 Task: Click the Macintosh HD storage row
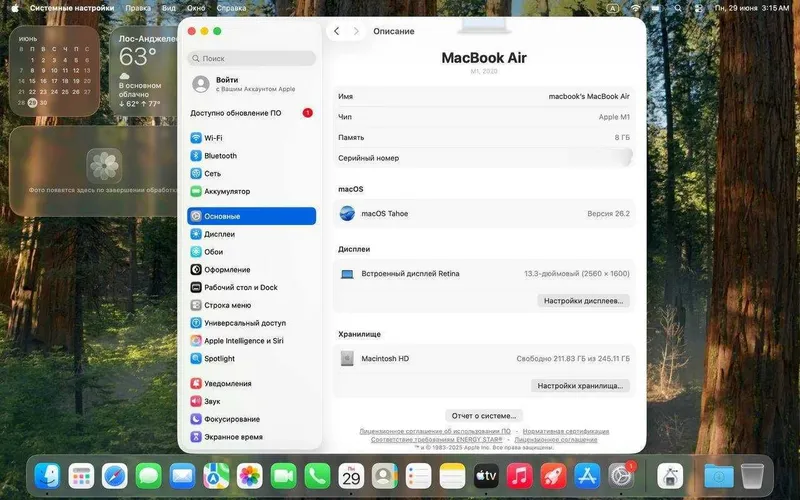click(x=484, y=358)
